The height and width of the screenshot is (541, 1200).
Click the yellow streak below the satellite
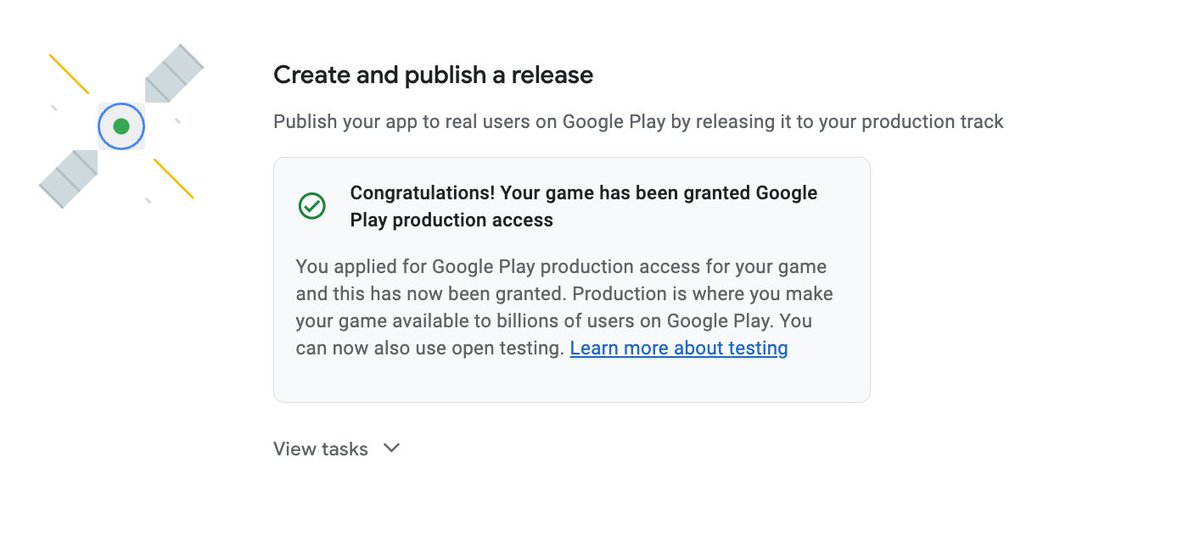point(173,178)
